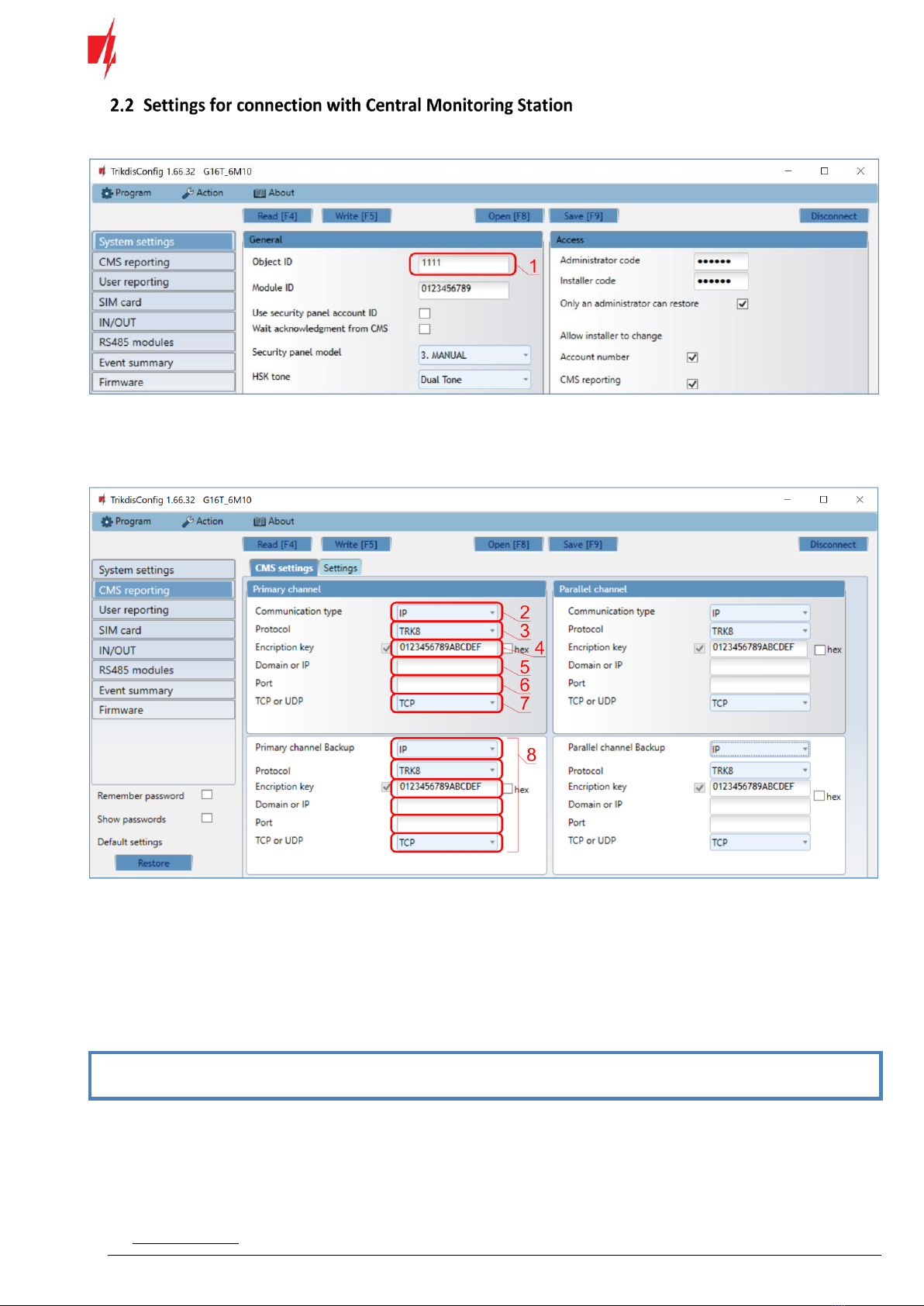Tick hex checkbox for Parallel channel Backup key
The width and height of the screenshot is (924, 1306).
coord(819,796)
